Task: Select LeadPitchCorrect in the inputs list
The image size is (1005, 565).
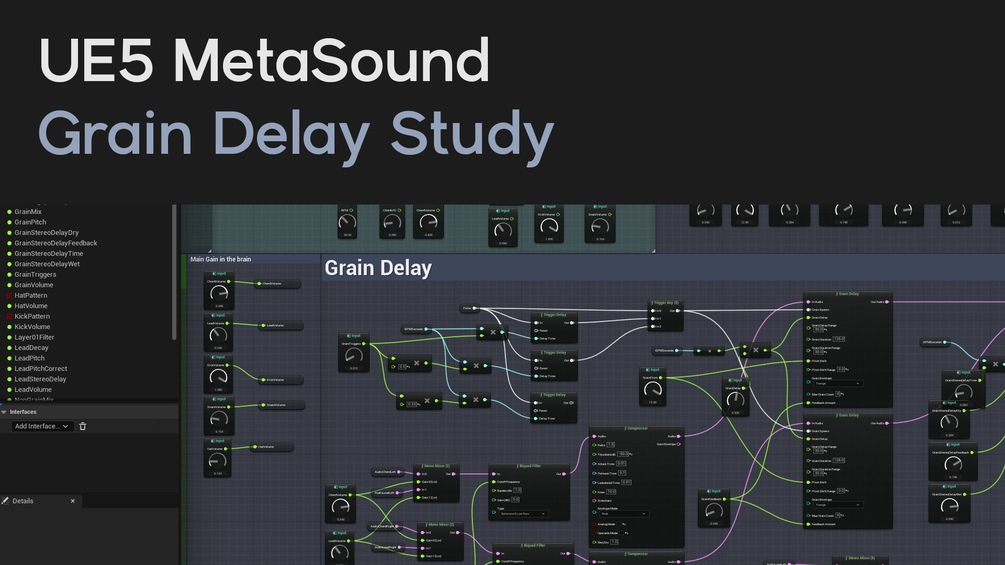Action: click(x=40, y=369)
